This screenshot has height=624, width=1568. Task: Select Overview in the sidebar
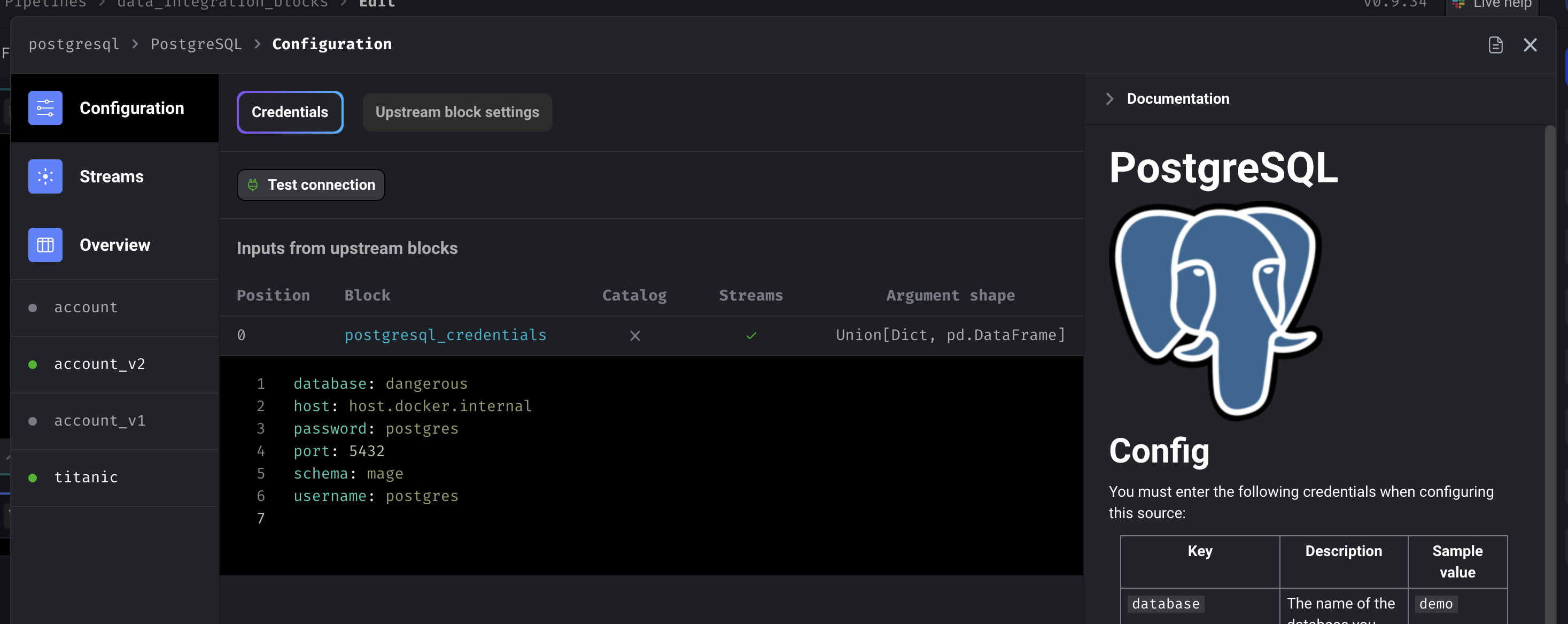tap(114, 245)
